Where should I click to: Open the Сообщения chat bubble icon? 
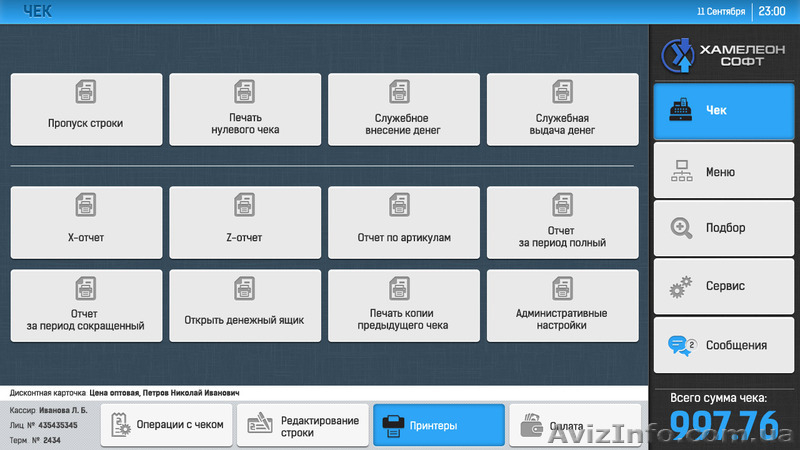click(x=681, y=345)
